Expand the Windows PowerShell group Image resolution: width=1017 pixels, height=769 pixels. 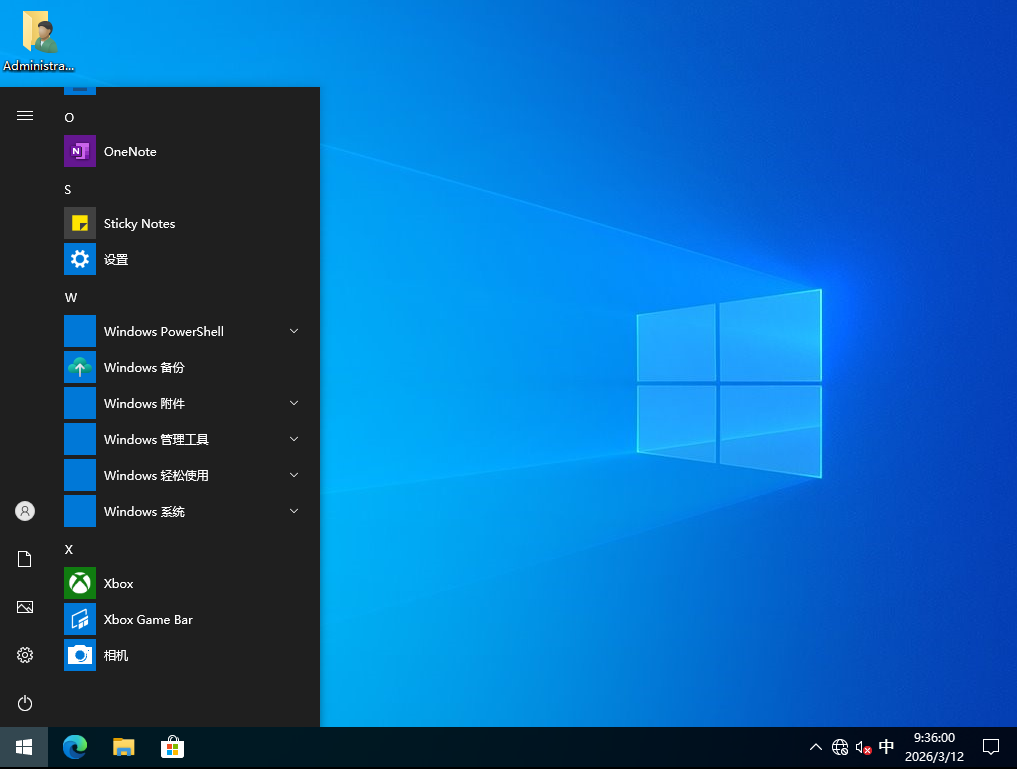293,331
